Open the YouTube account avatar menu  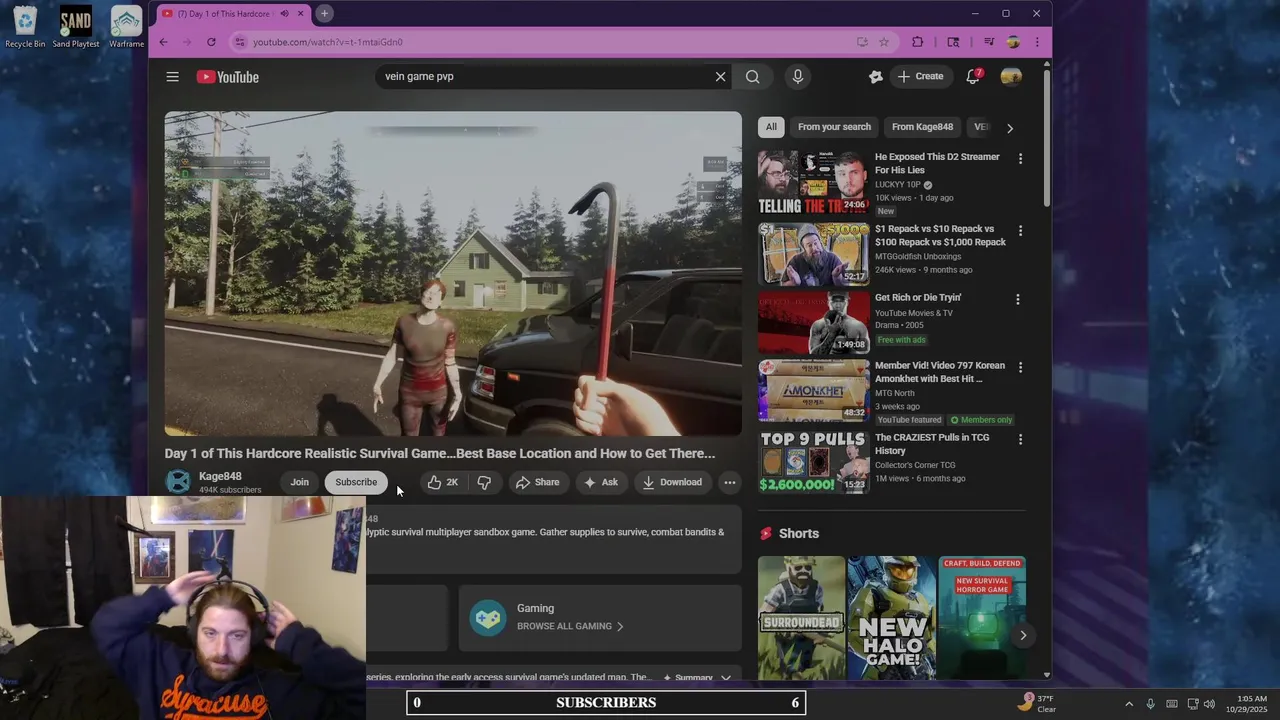pyautogui.click(x=1011, y=76)
